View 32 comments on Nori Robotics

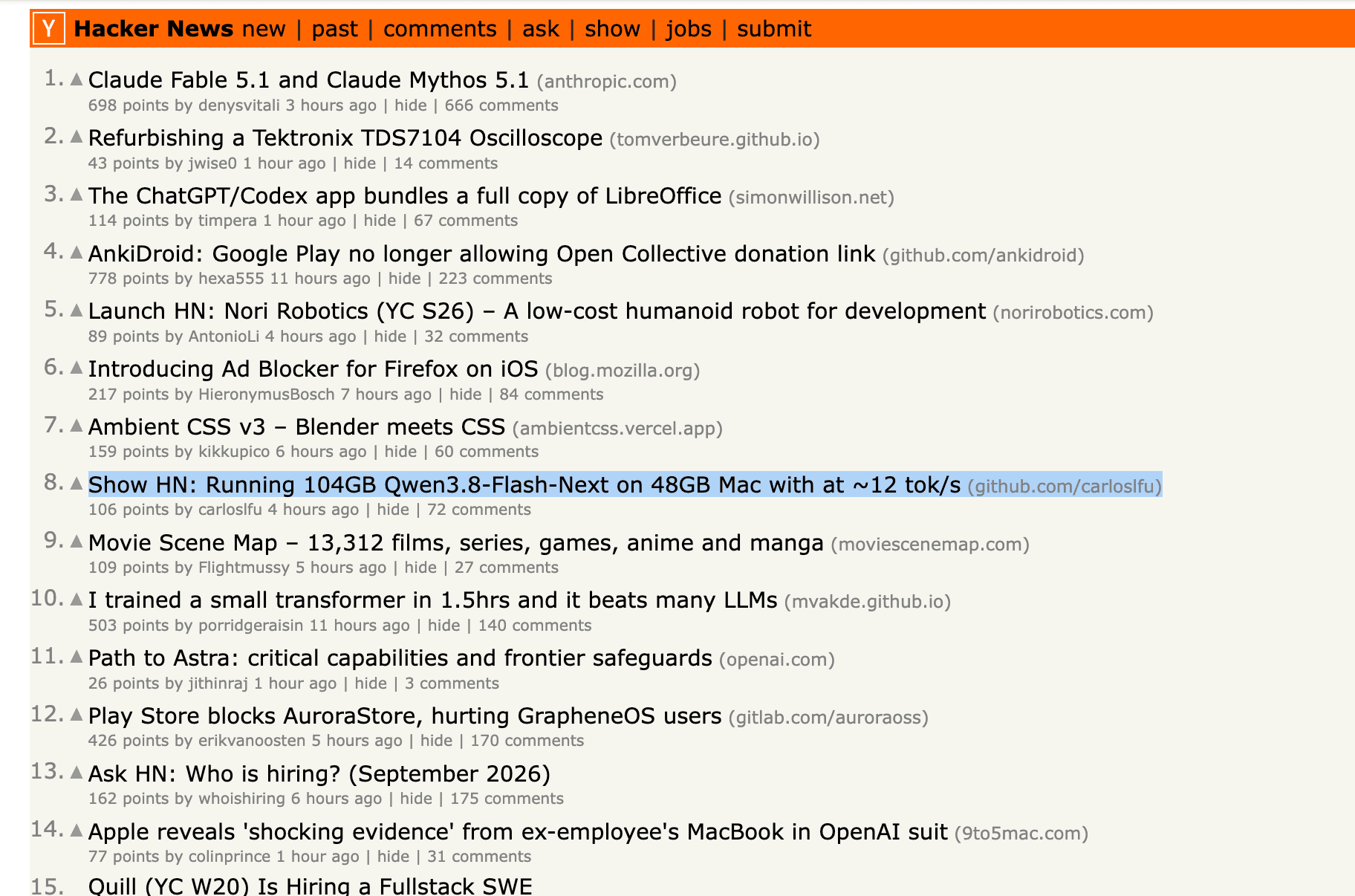pyautogui.click(x=476, y=337)
